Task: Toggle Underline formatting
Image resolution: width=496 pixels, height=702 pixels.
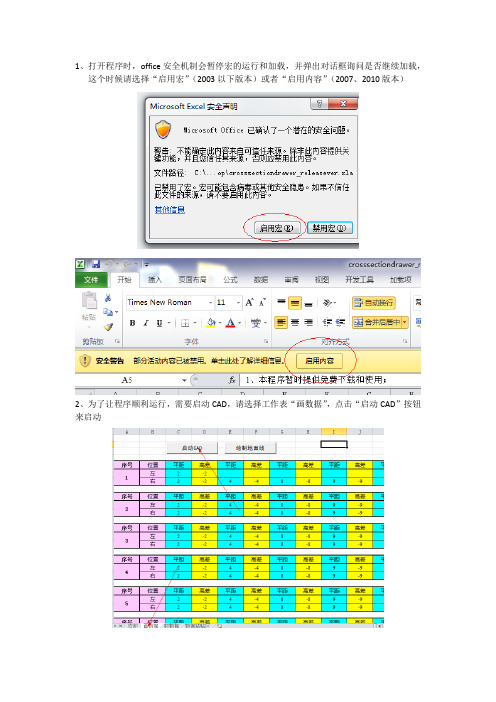Action: tap(159, 323)
